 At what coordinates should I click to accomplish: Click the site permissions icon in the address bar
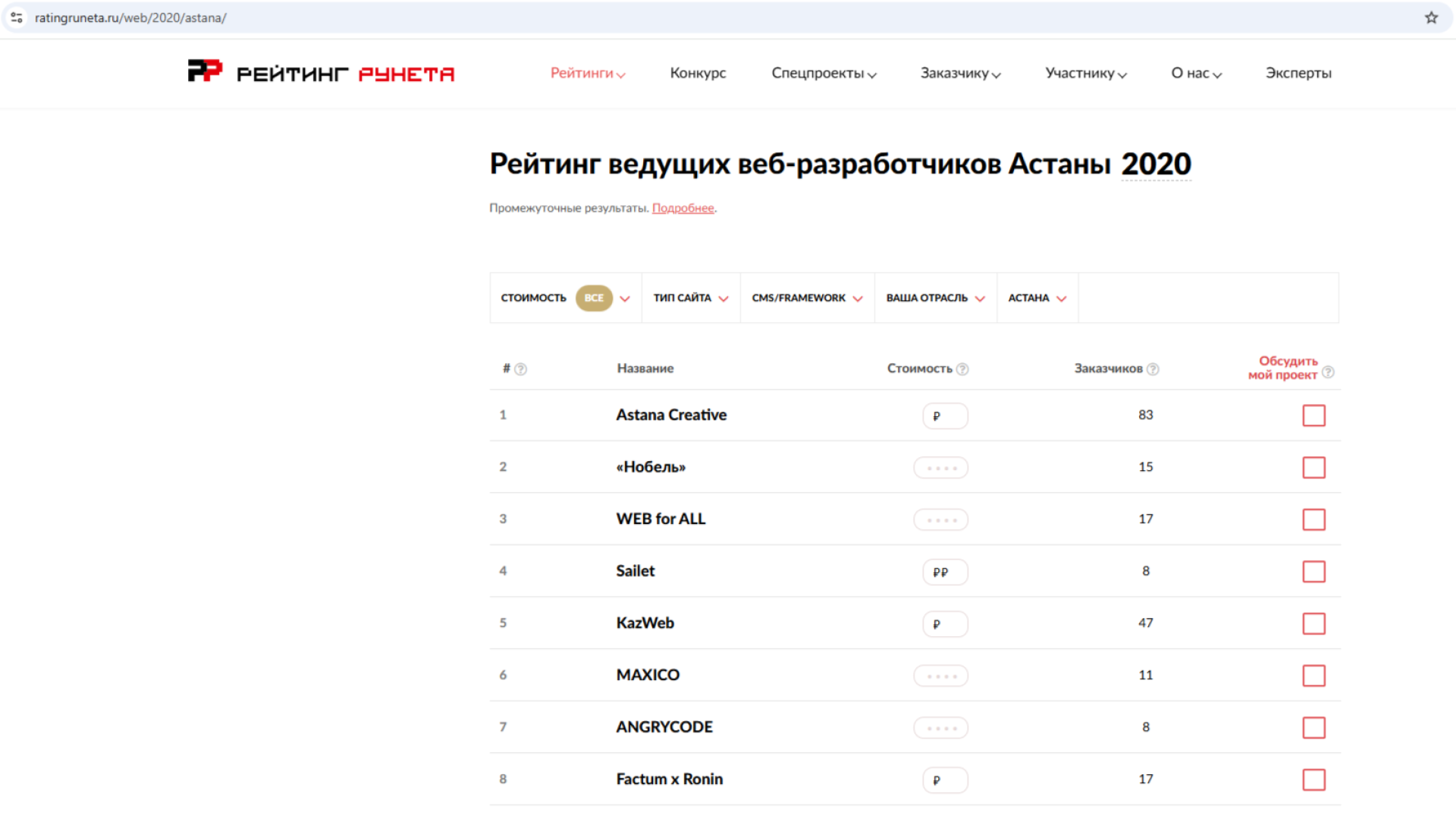(x=17, y=17)
